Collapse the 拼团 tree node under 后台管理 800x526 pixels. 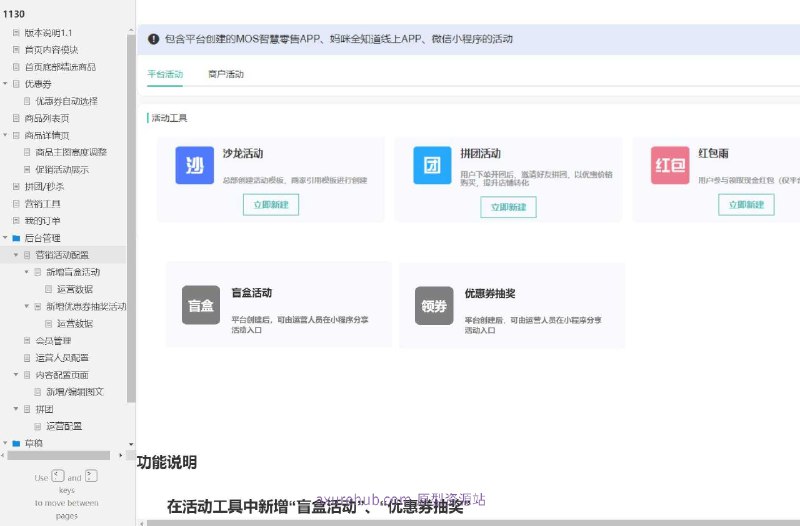coord(16,409)
